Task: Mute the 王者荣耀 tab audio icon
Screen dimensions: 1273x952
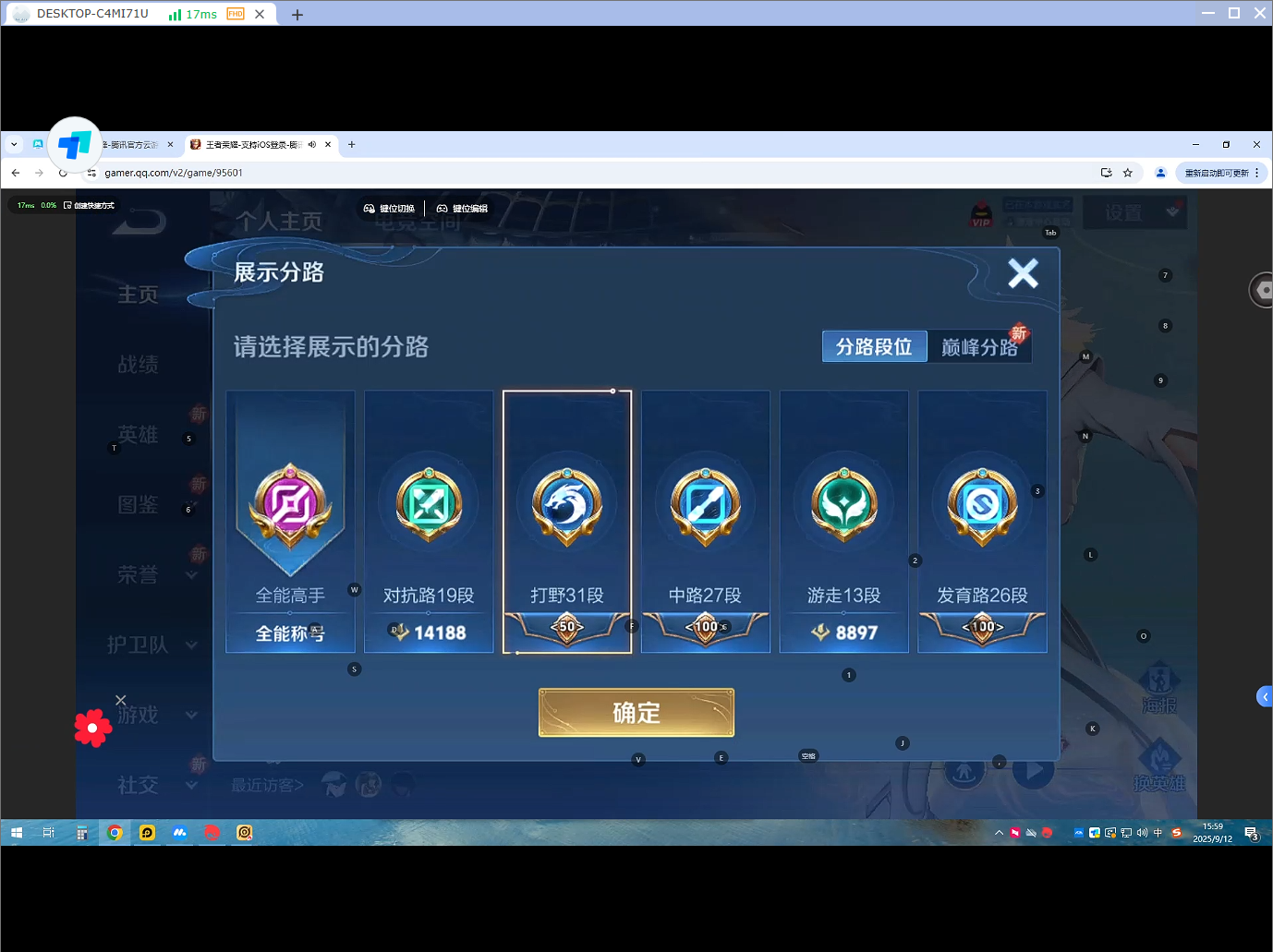Action: 312,144
